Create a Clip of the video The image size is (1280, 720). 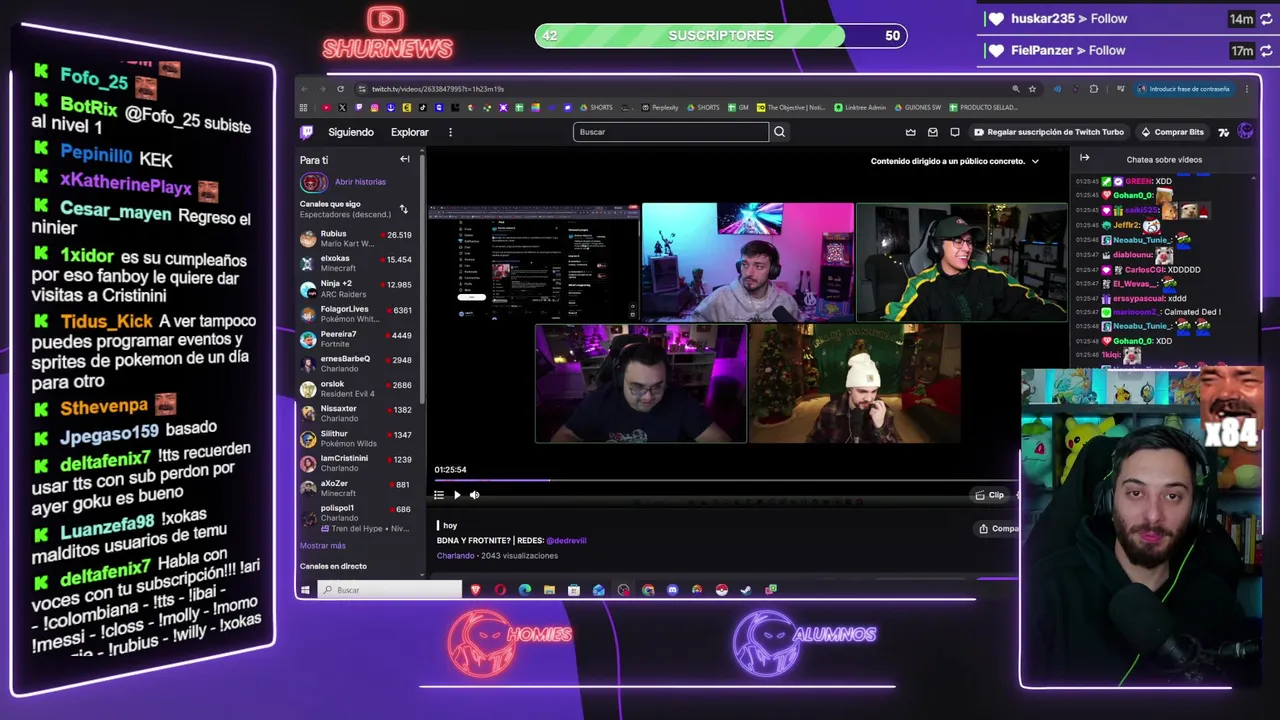(x=990, y=495)
